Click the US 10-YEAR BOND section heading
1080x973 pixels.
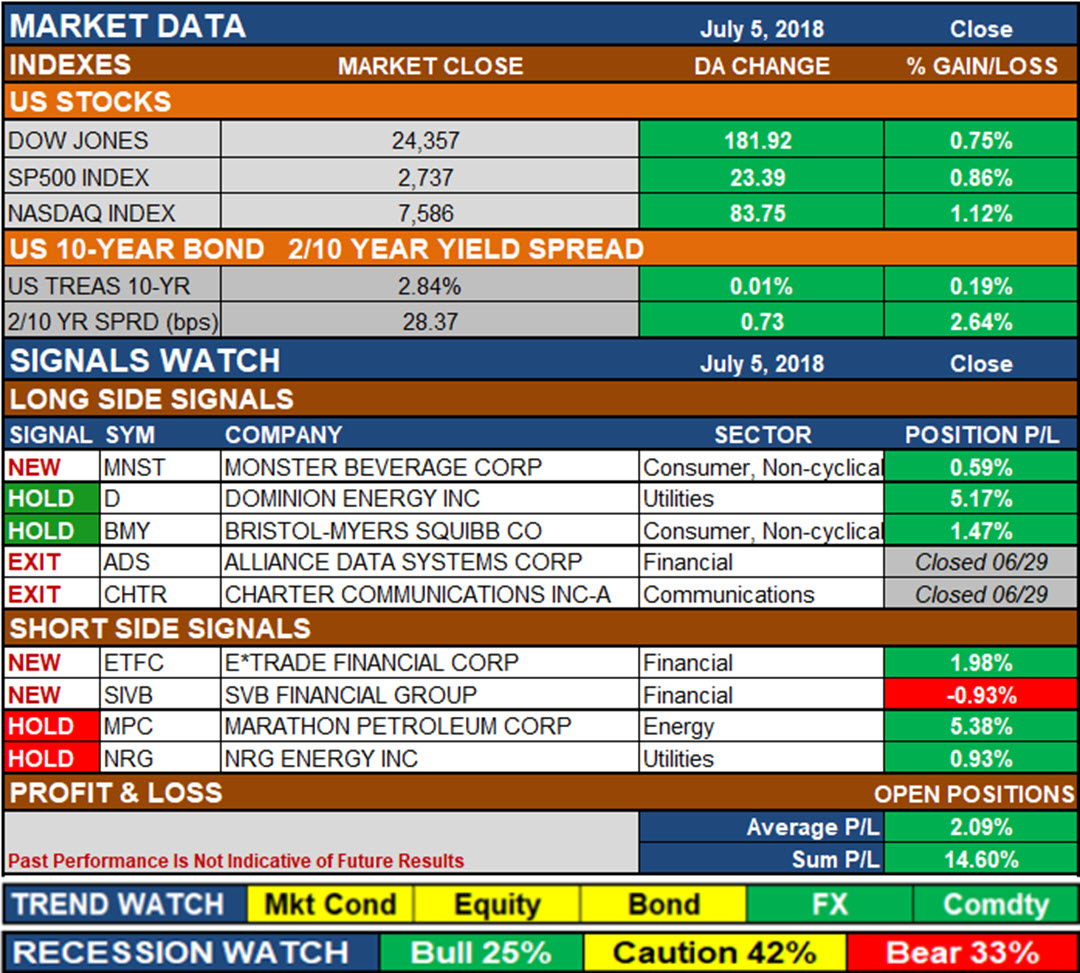coord(136,249)
